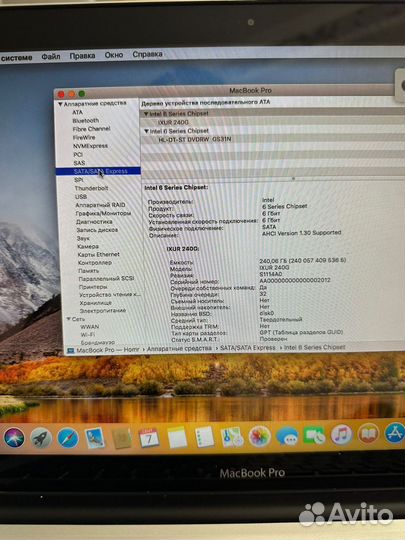Image resolution: width=405 pixels, height=540 pixels.
Task: Select ATA in the sidebar
Action: pos(77,112)
